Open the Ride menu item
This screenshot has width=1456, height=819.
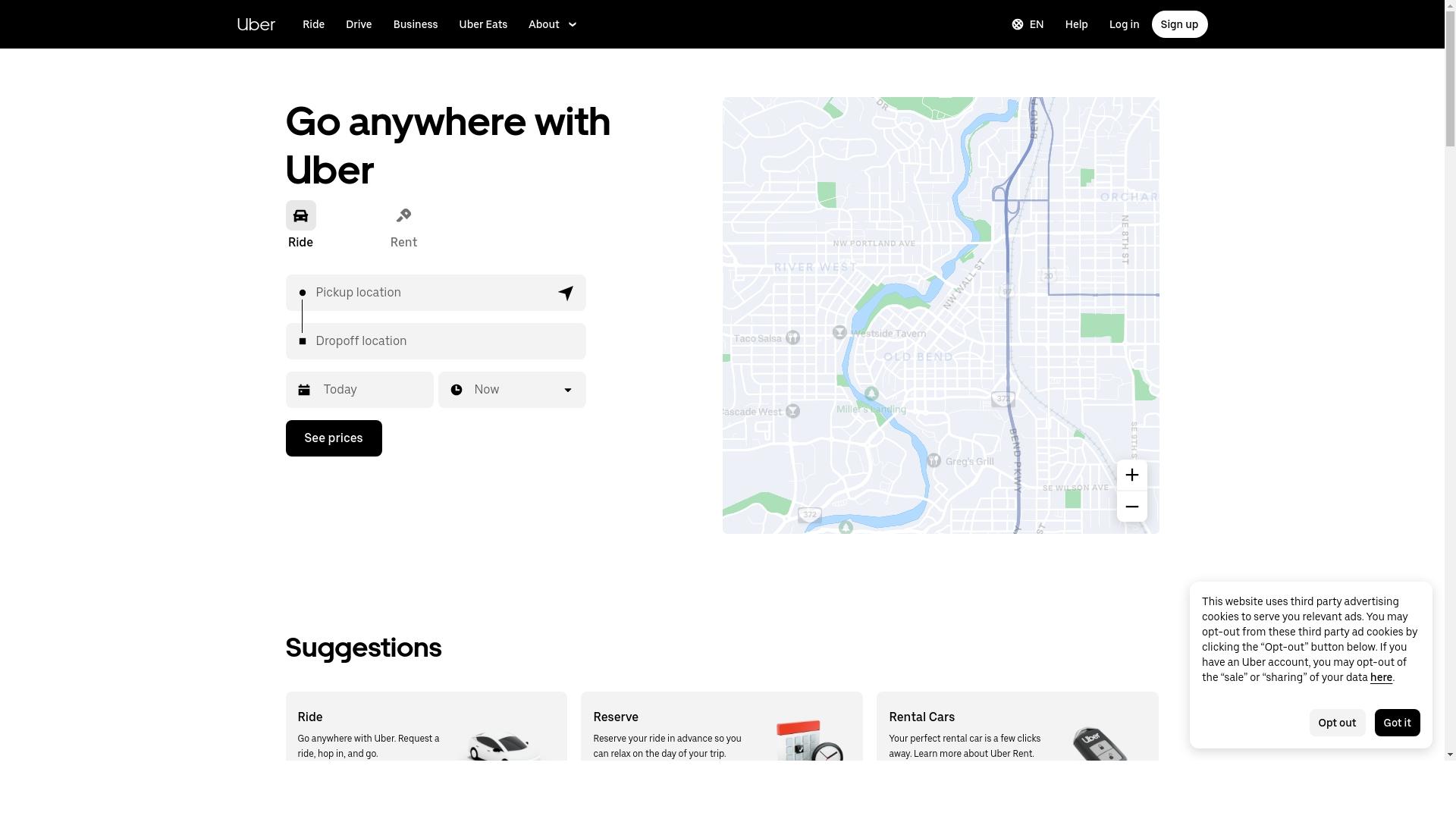(313, 24)
